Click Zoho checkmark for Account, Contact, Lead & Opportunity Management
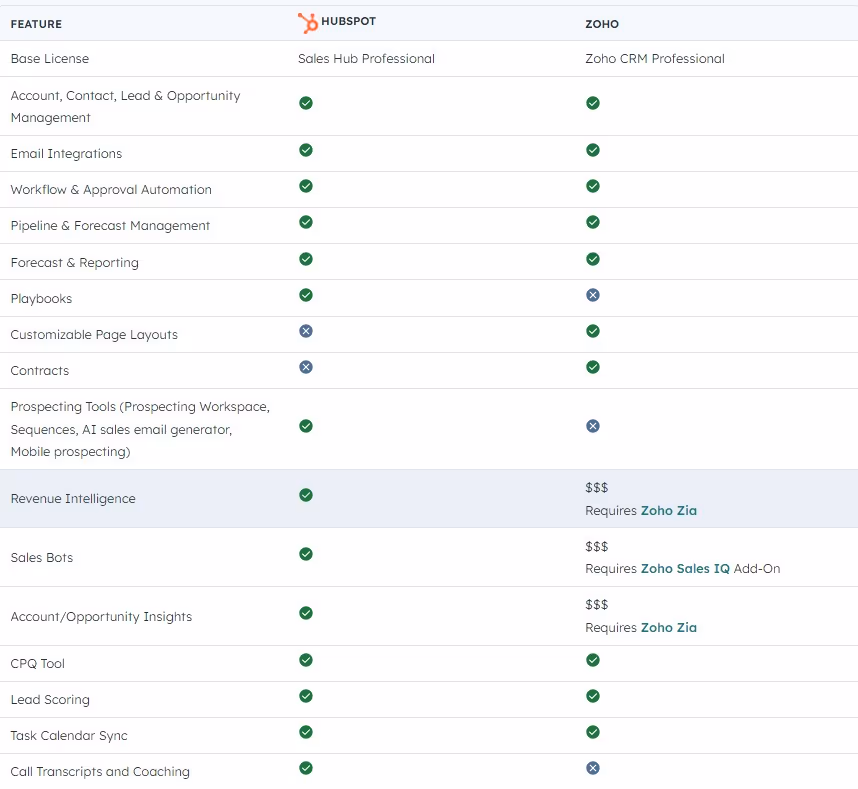Image resolution: width=858 pixels, height=789 pixels. point(593,103)
